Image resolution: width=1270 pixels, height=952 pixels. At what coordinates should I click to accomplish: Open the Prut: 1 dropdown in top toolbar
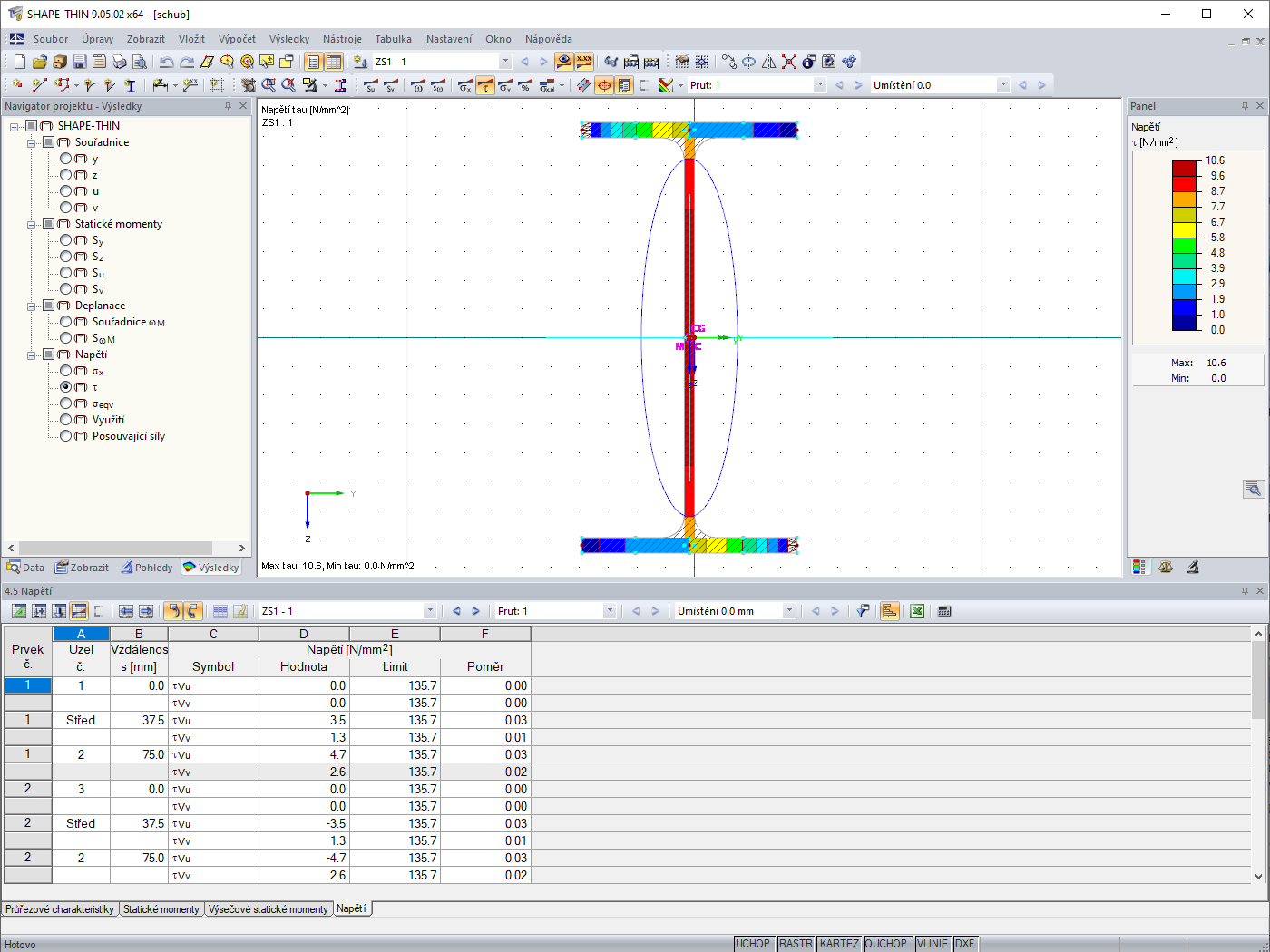tap(820, 85)
